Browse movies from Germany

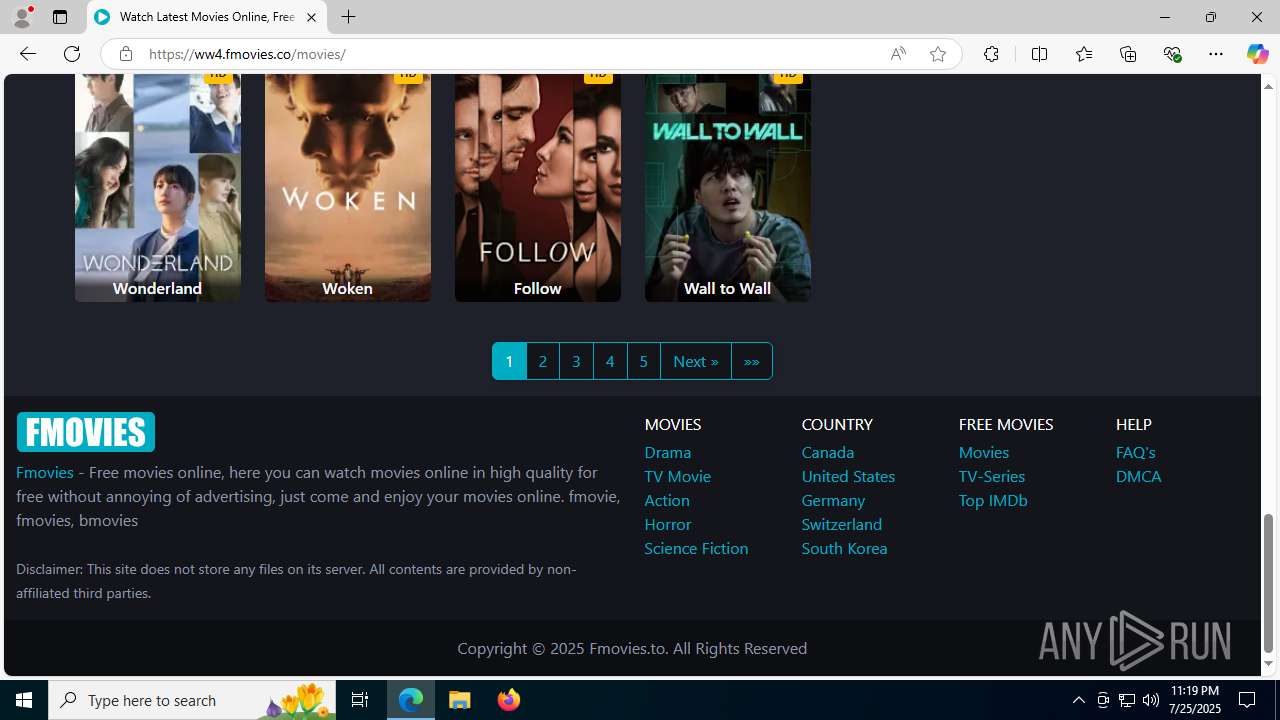[x=833, y=500]
